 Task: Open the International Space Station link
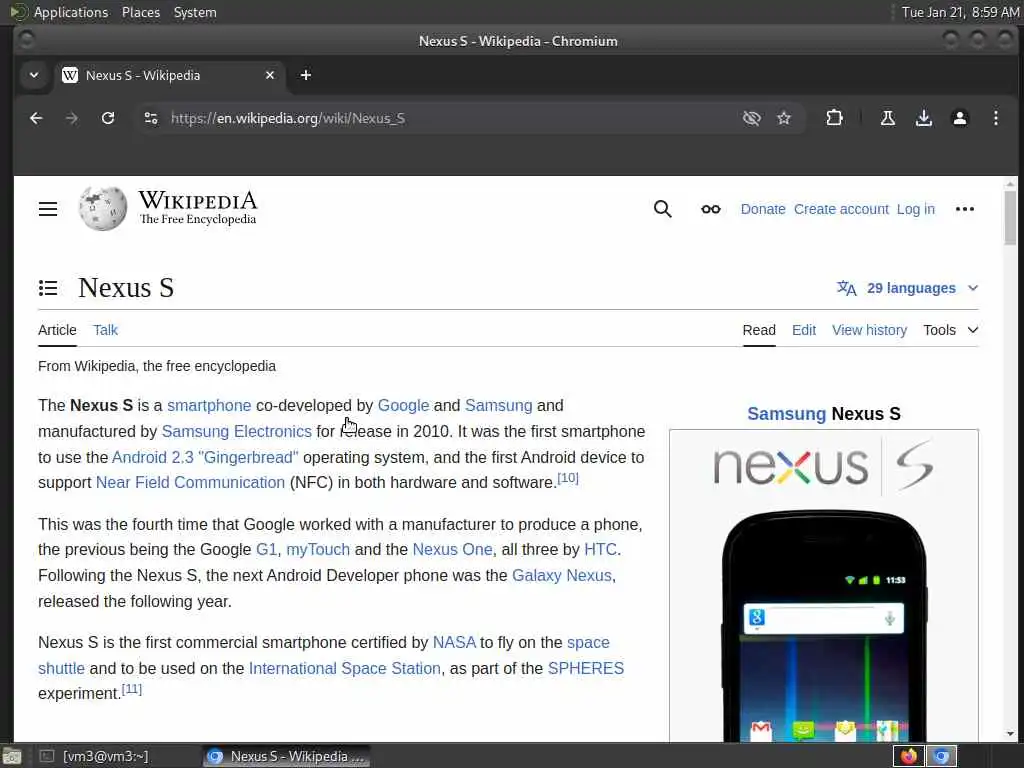coord(345,669)
